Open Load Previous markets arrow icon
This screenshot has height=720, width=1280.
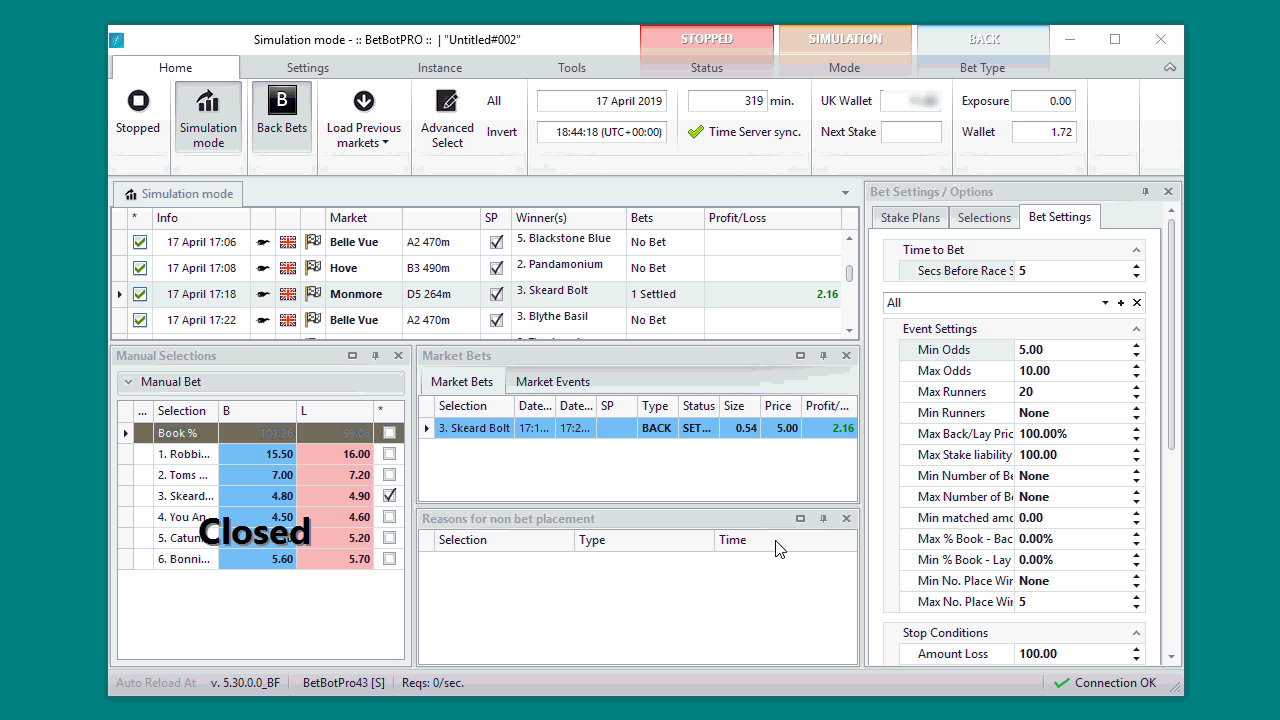(364, 101)
